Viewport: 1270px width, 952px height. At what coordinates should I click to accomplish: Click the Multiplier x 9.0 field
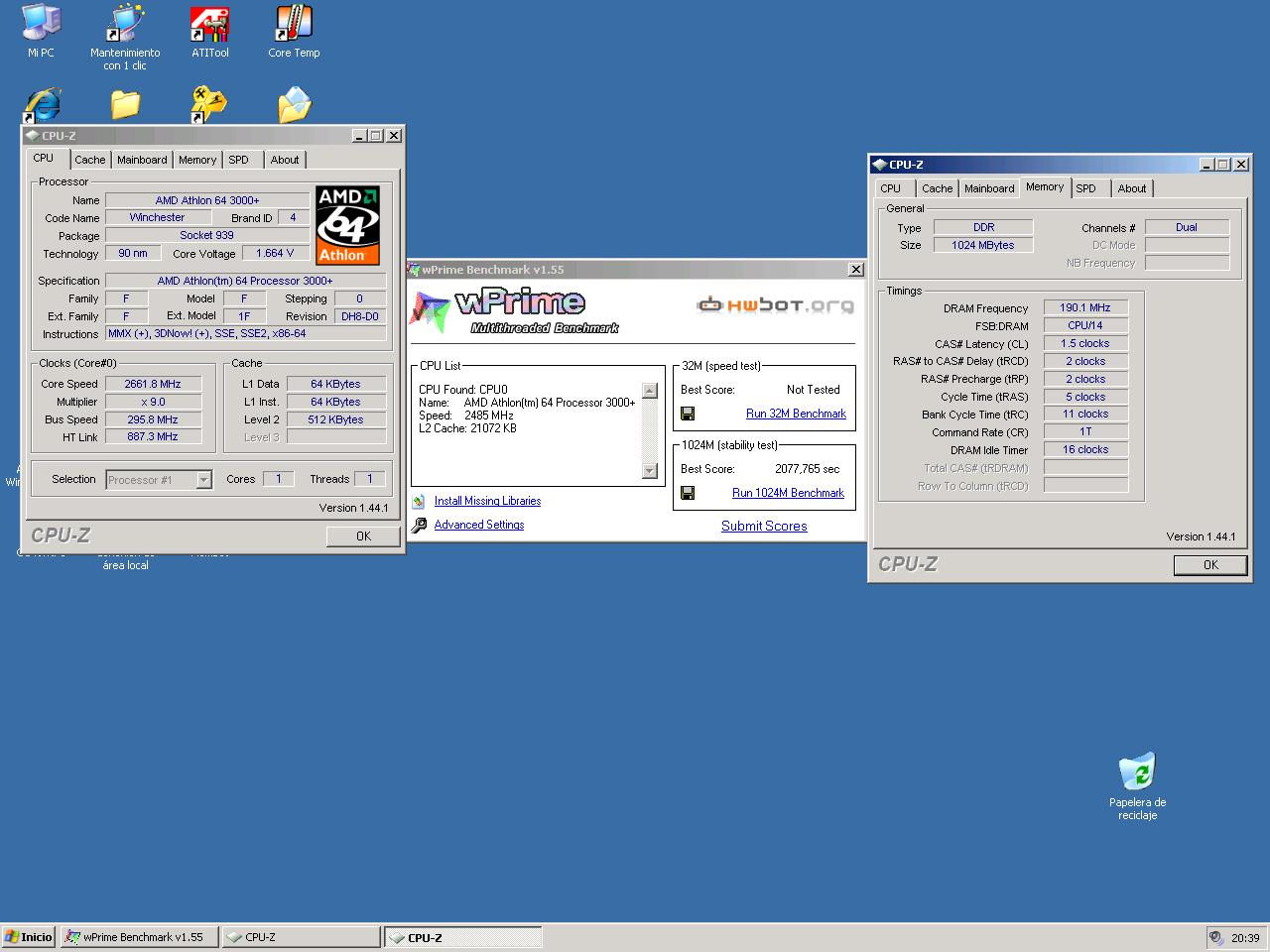(x=153, y=402)
